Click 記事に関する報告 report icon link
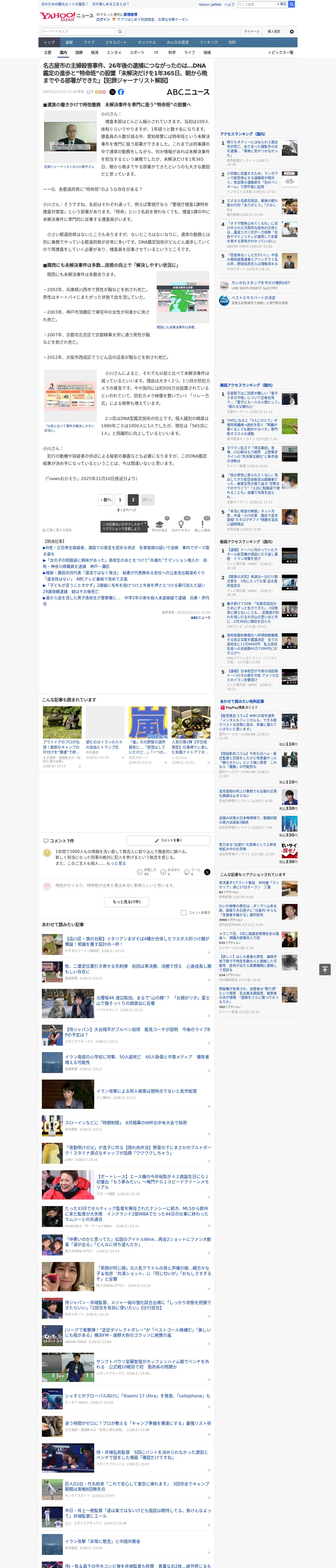 (x=57, y=530)
